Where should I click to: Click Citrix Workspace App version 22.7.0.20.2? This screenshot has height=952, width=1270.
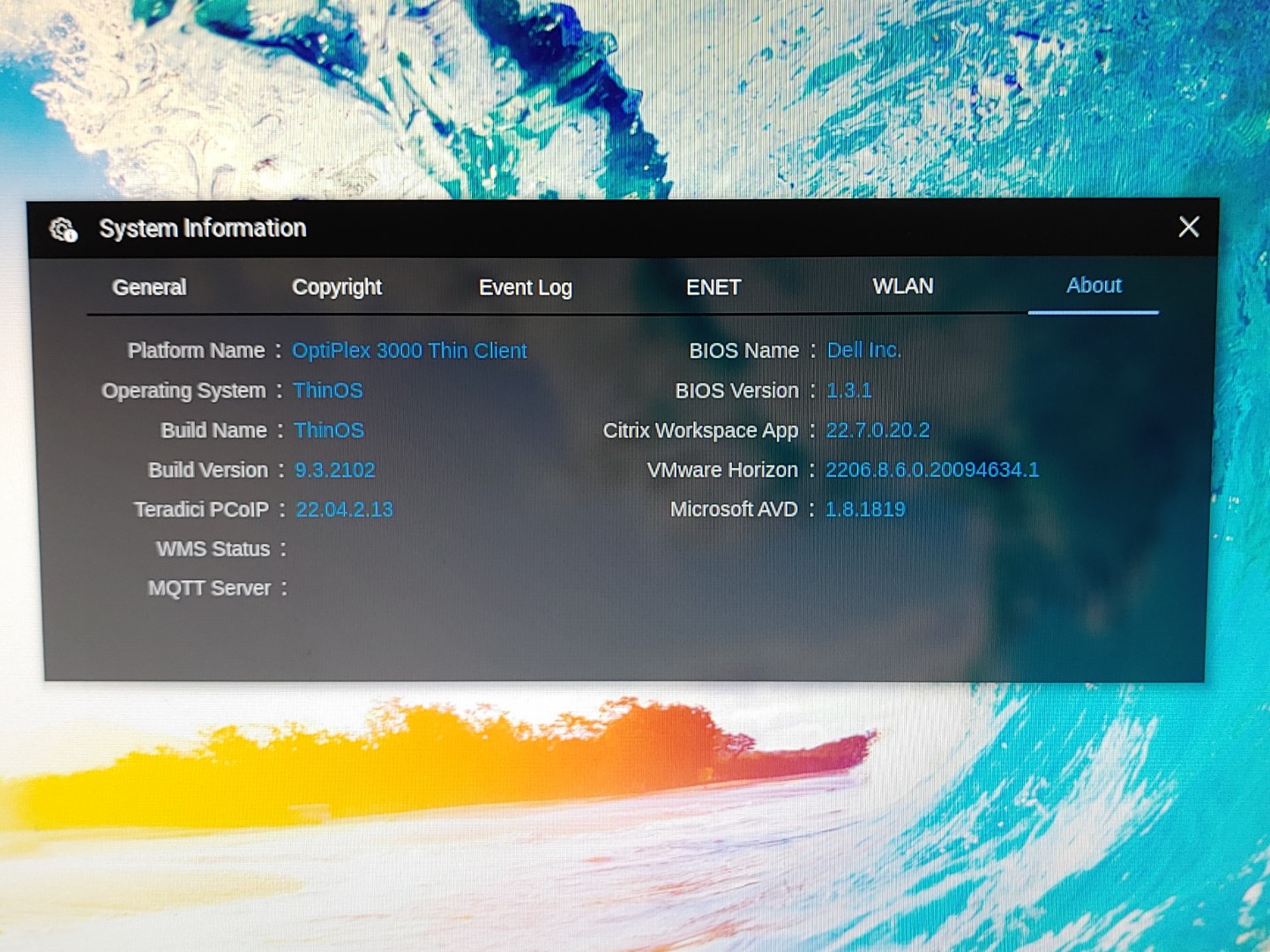coord(878,430)
